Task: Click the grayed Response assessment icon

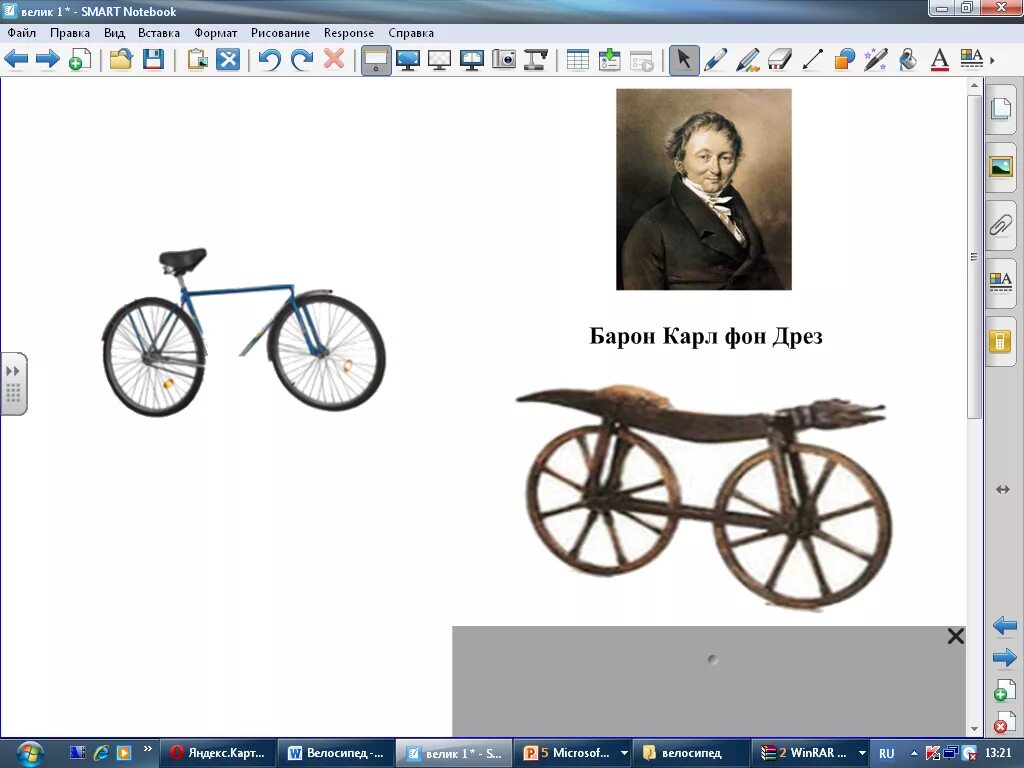Action: [x=642, y=60]
